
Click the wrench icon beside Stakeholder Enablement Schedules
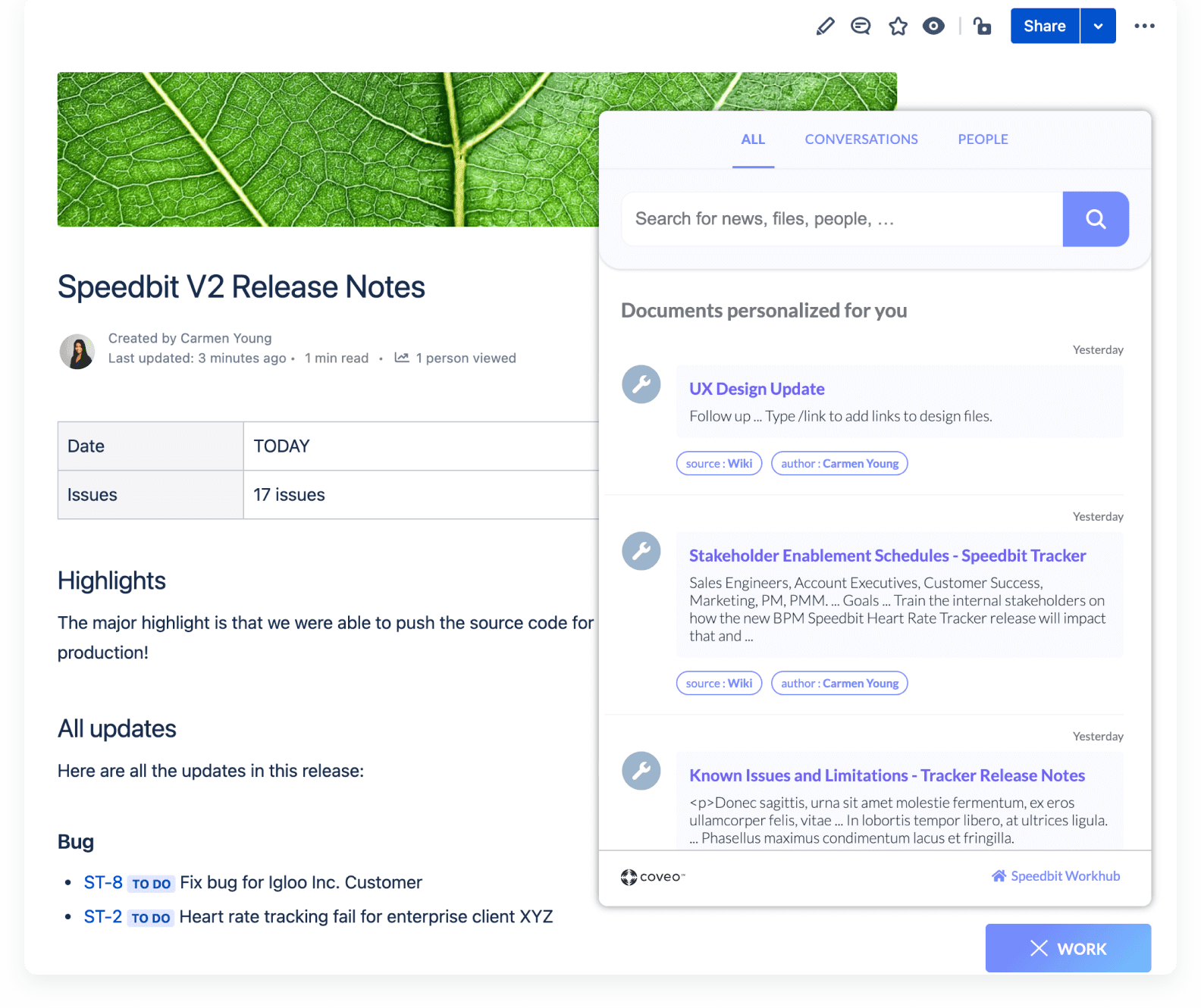[x=641, y=551]
